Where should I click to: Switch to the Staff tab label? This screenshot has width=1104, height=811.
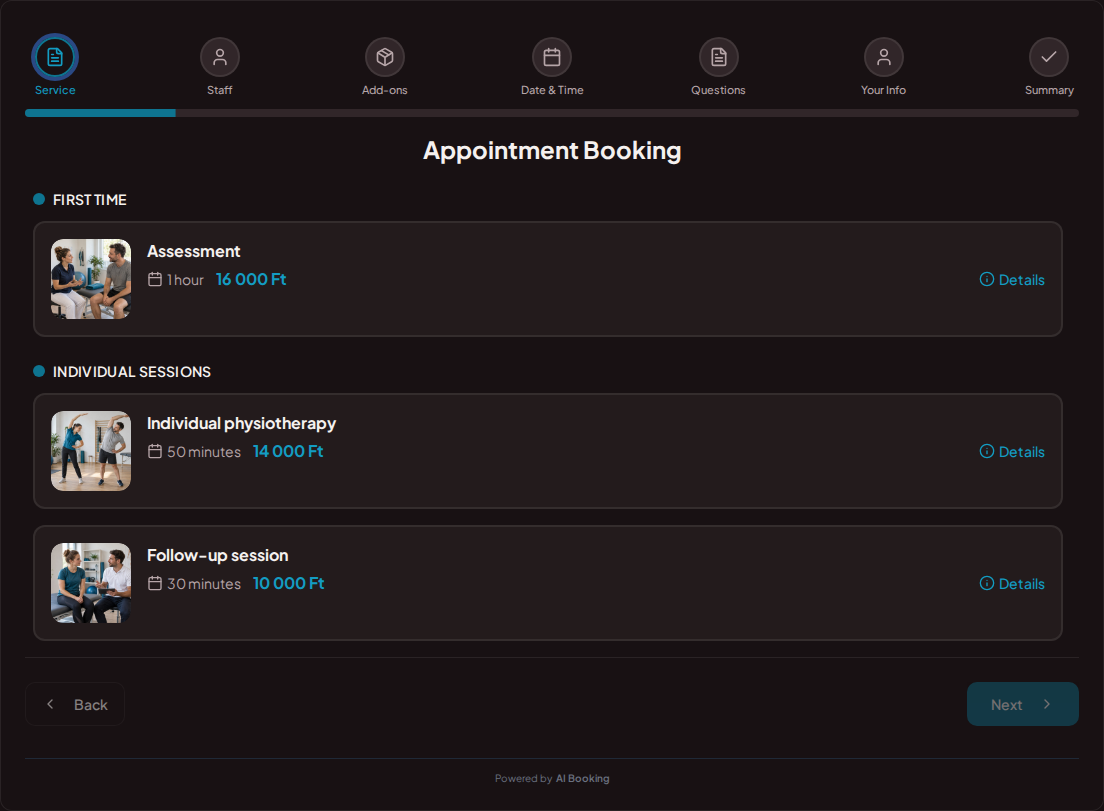(220, 90)
